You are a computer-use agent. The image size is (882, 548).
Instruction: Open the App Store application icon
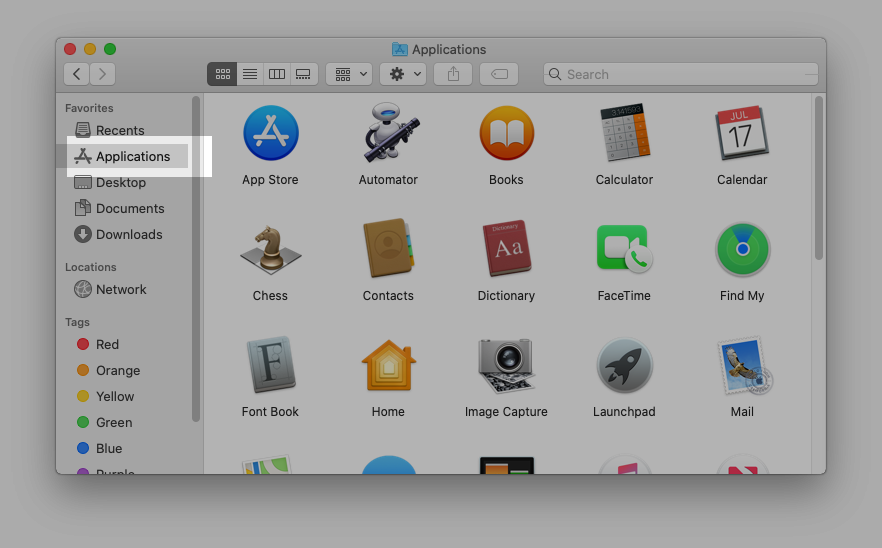[x=271, y=133]
